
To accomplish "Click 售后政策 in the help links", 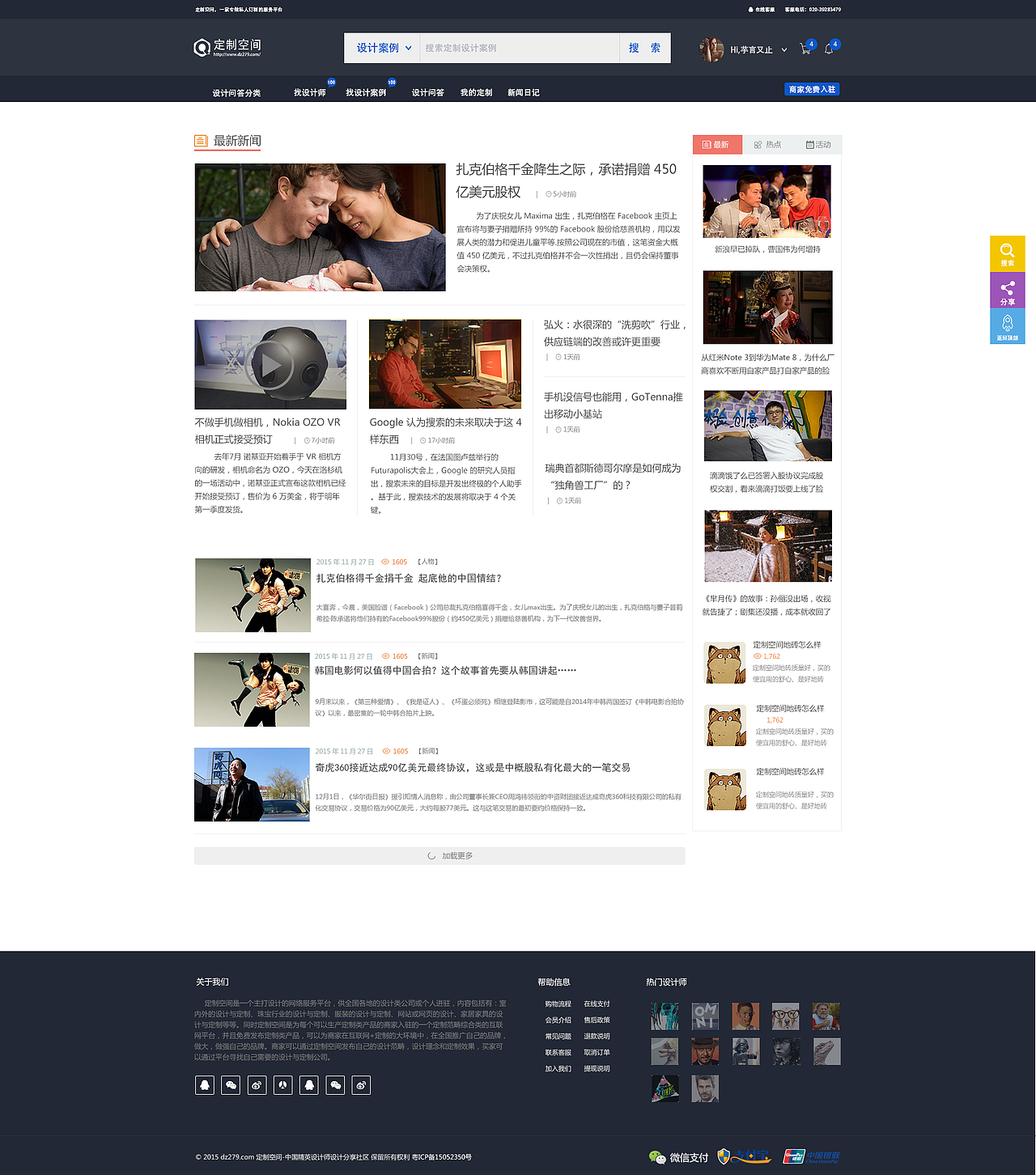I will click(597, 1020).
